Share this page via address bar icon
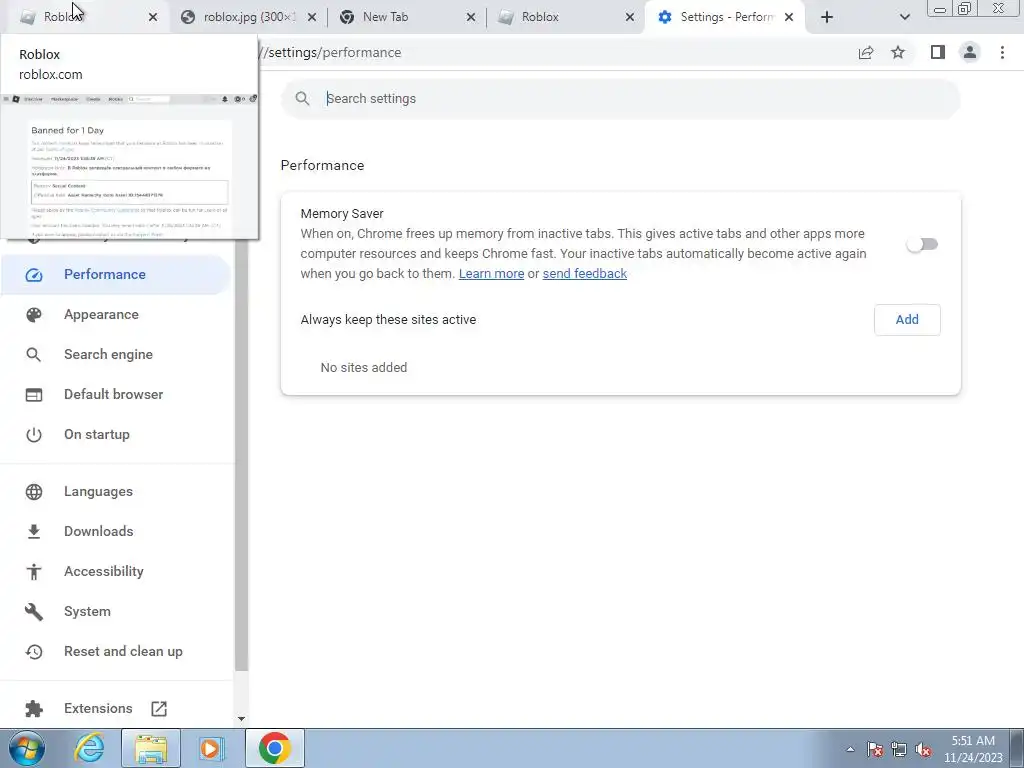Screen dimensions: 1024x768 point(866,52)
